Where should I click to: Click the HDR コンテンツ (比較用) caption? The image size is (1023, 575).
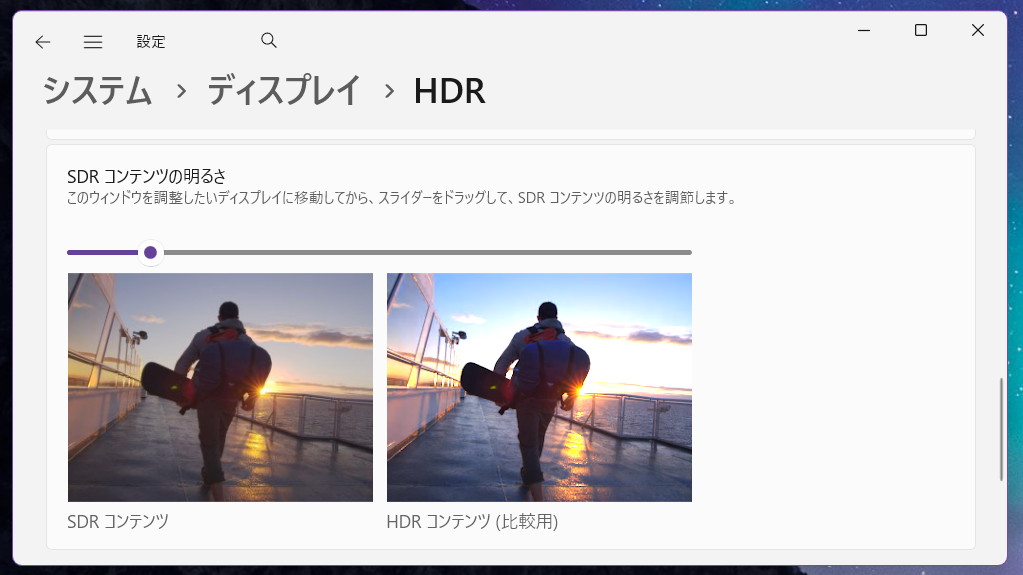[x=472, y=522]
